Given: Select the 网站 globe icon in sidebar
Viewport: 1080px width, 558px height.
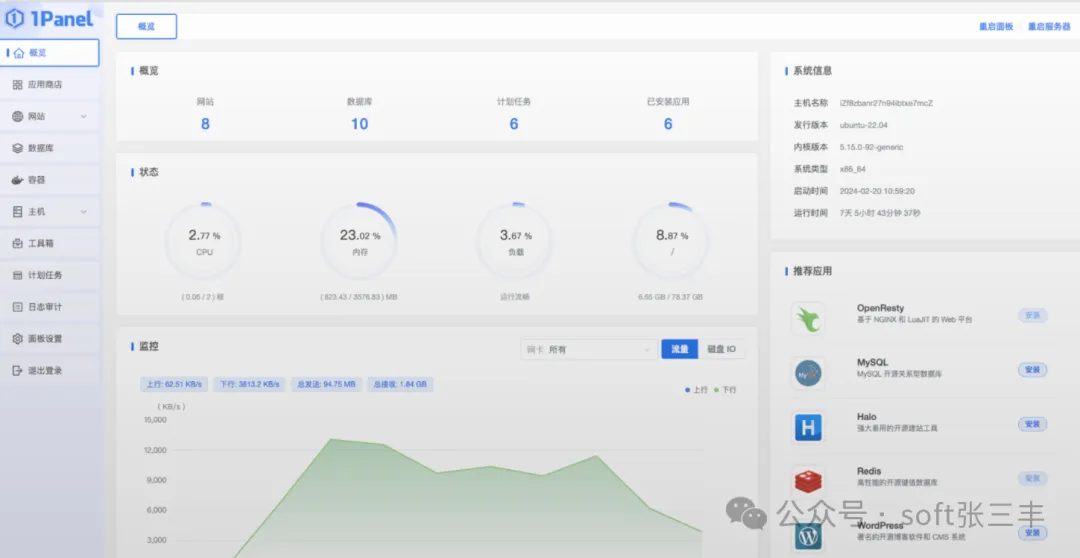Looking at the screenshot, I should 18,116.
